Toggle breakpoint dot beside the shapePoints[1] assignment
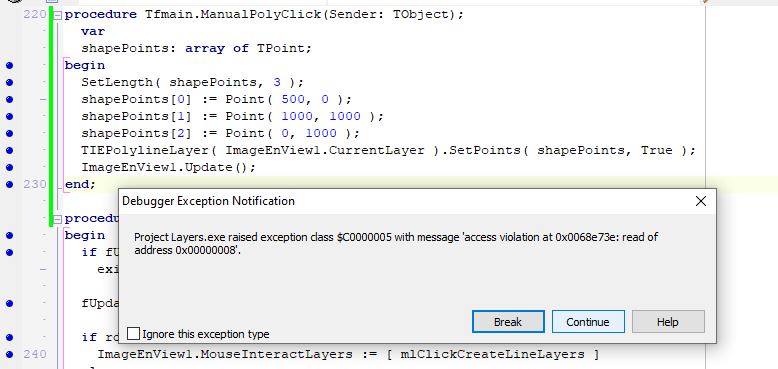This screenshot has width=778, height=369. (x=9, y=117)
